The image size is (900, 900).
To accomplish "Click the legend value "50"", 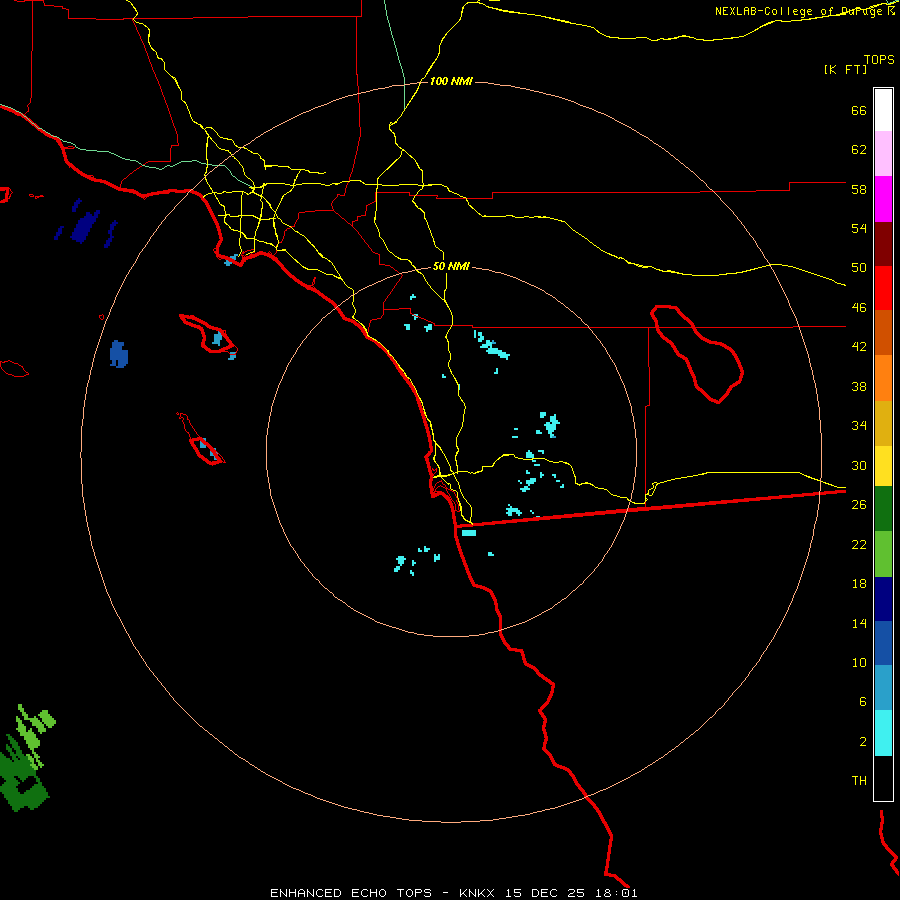I will point(859,268).
